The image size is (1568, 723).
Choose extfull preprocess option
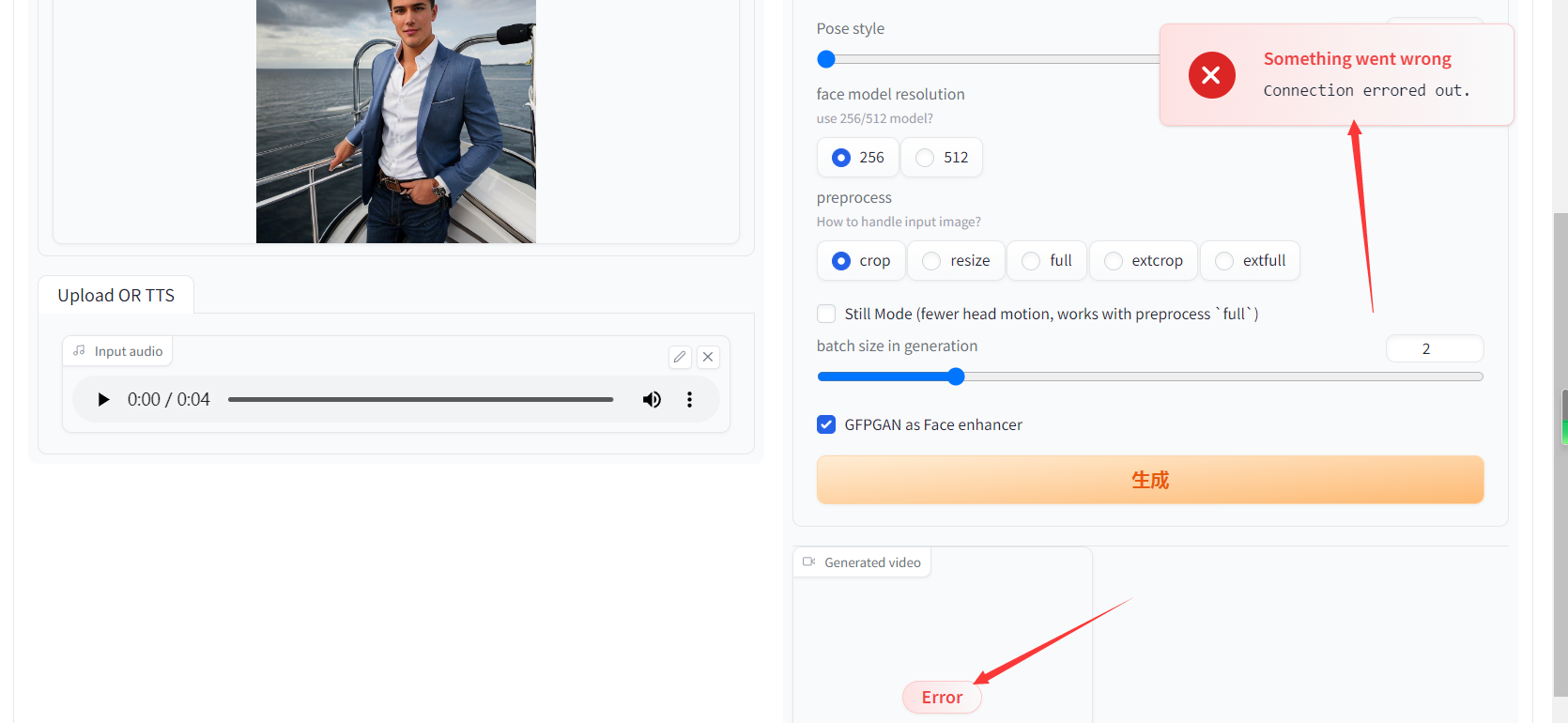[1250, 261]
